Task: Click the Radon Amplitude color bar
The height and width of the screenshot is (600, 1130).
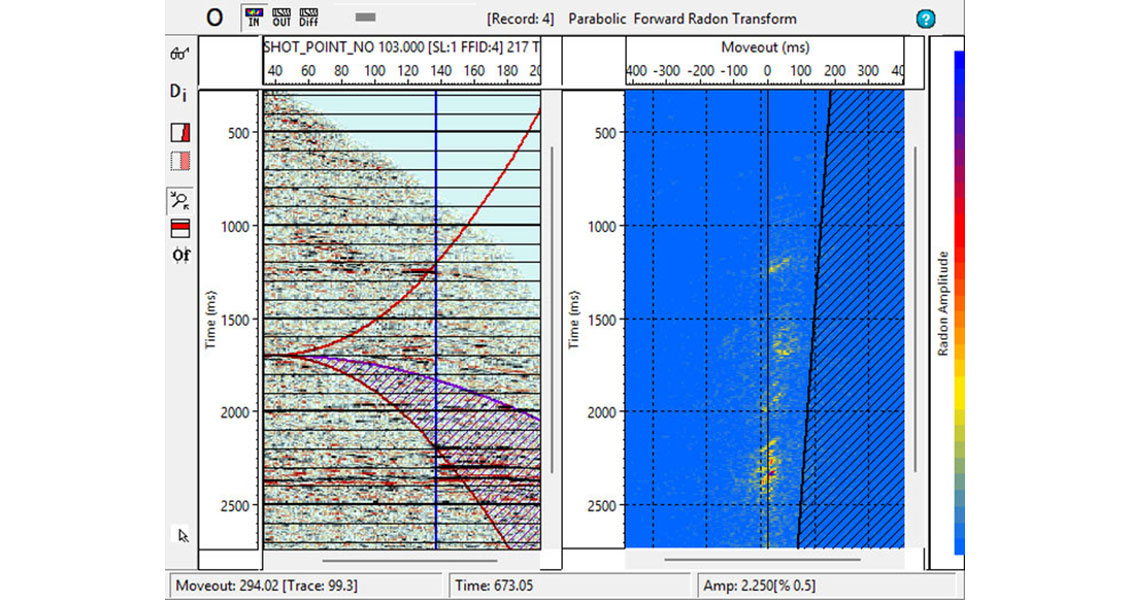Action: (x=959, y=300)
